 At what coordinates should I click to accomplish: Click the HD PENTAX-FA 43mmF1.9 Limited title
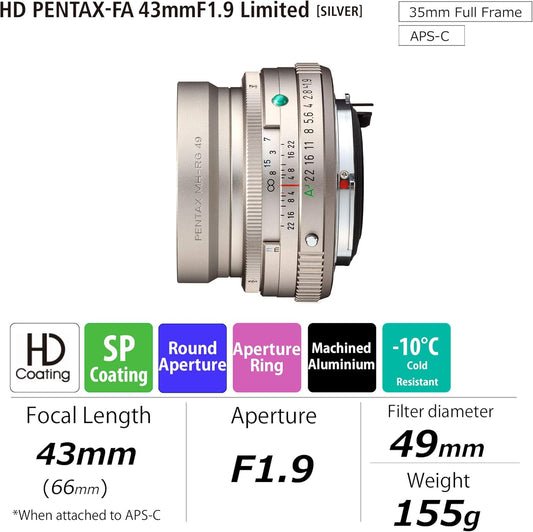click(155, 10)
